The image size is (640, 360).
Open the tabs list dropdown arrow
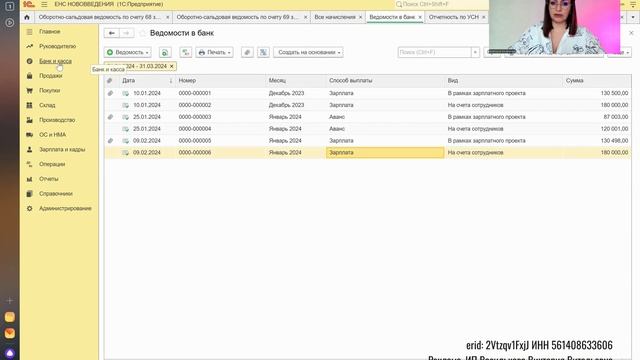coord(633,17)
